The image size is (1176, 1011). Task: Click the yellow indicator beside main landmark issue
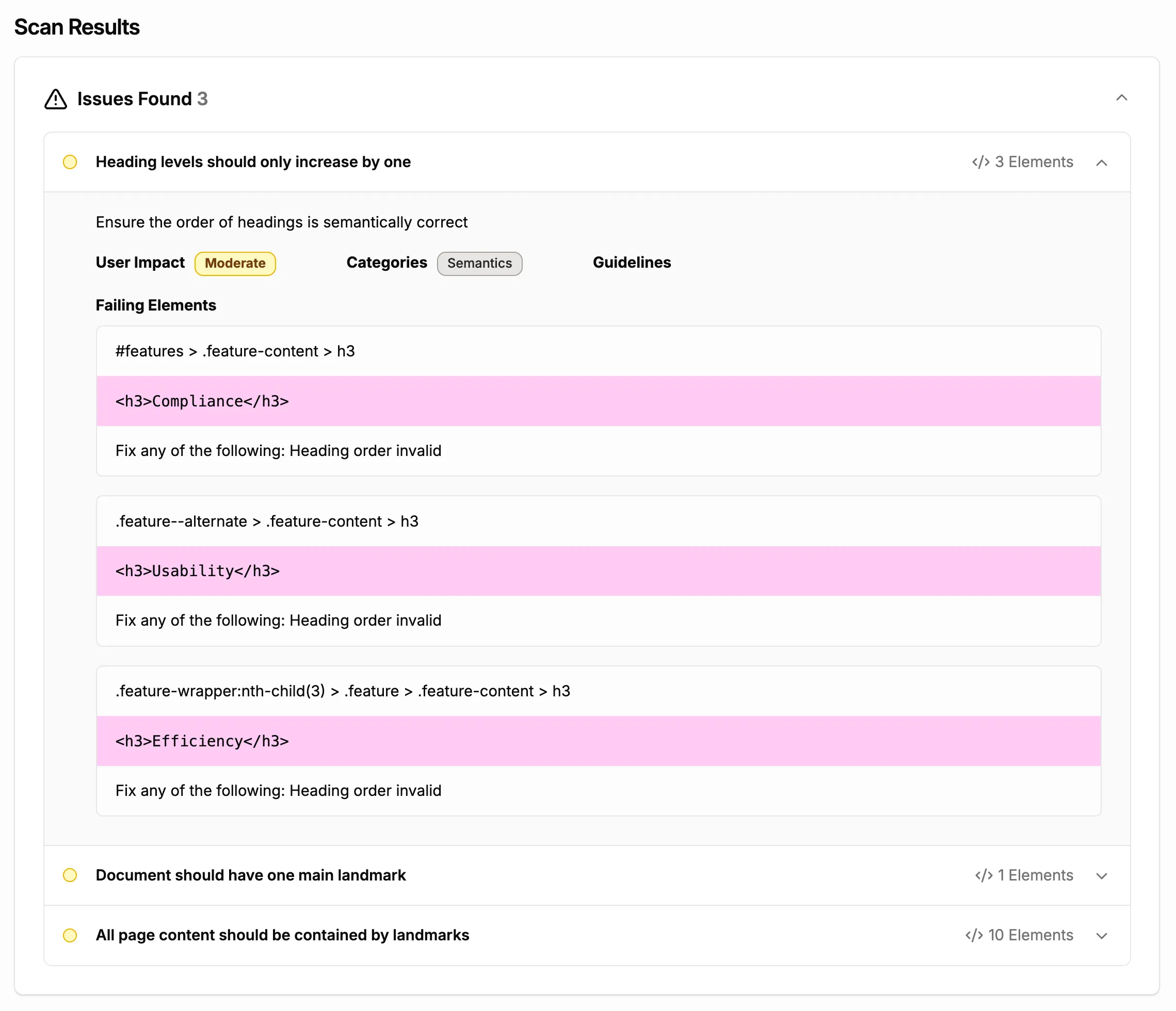[70, 875]
